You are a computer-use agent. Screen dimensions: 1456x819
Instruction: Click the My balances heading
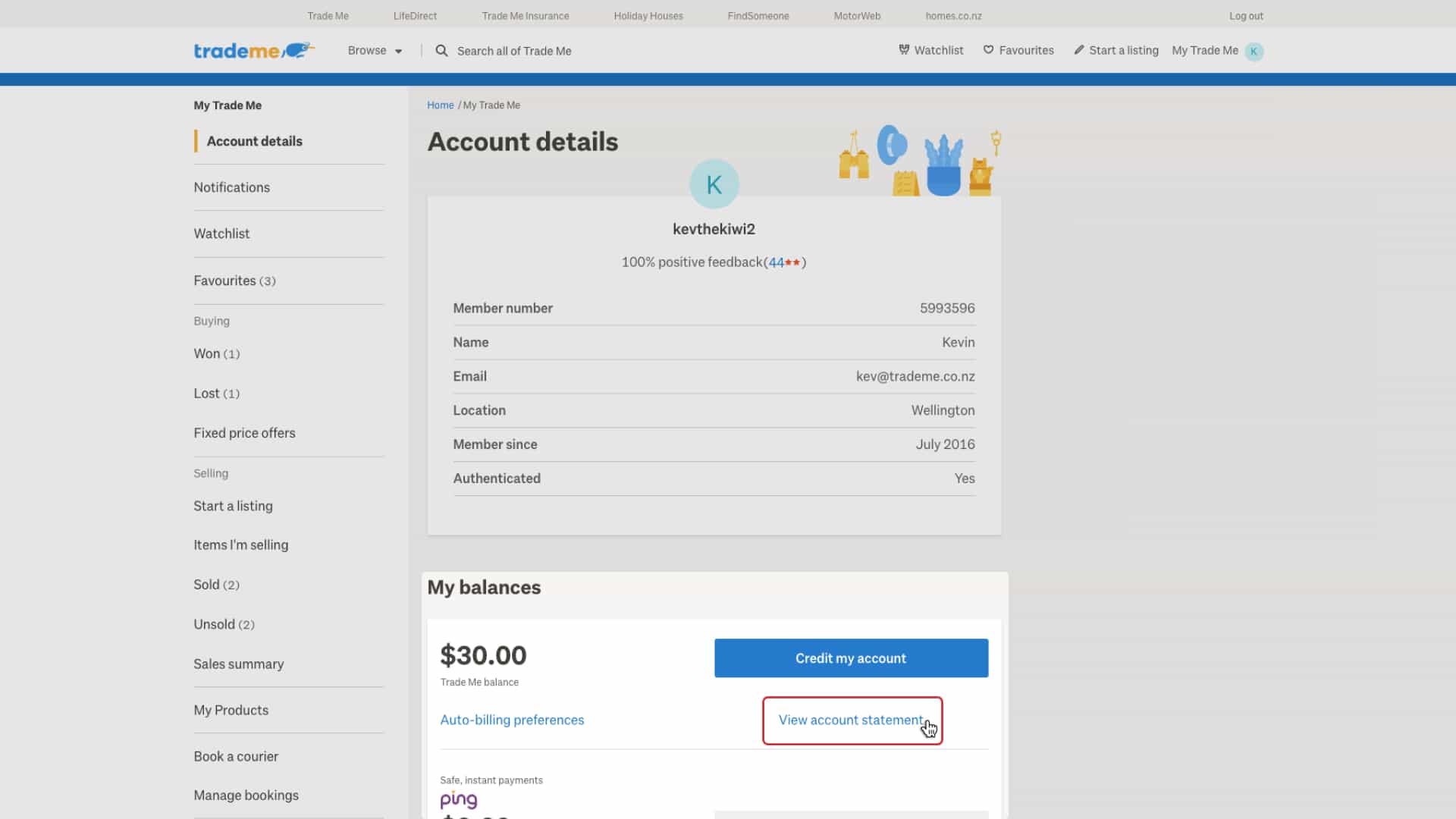point(484,588)
